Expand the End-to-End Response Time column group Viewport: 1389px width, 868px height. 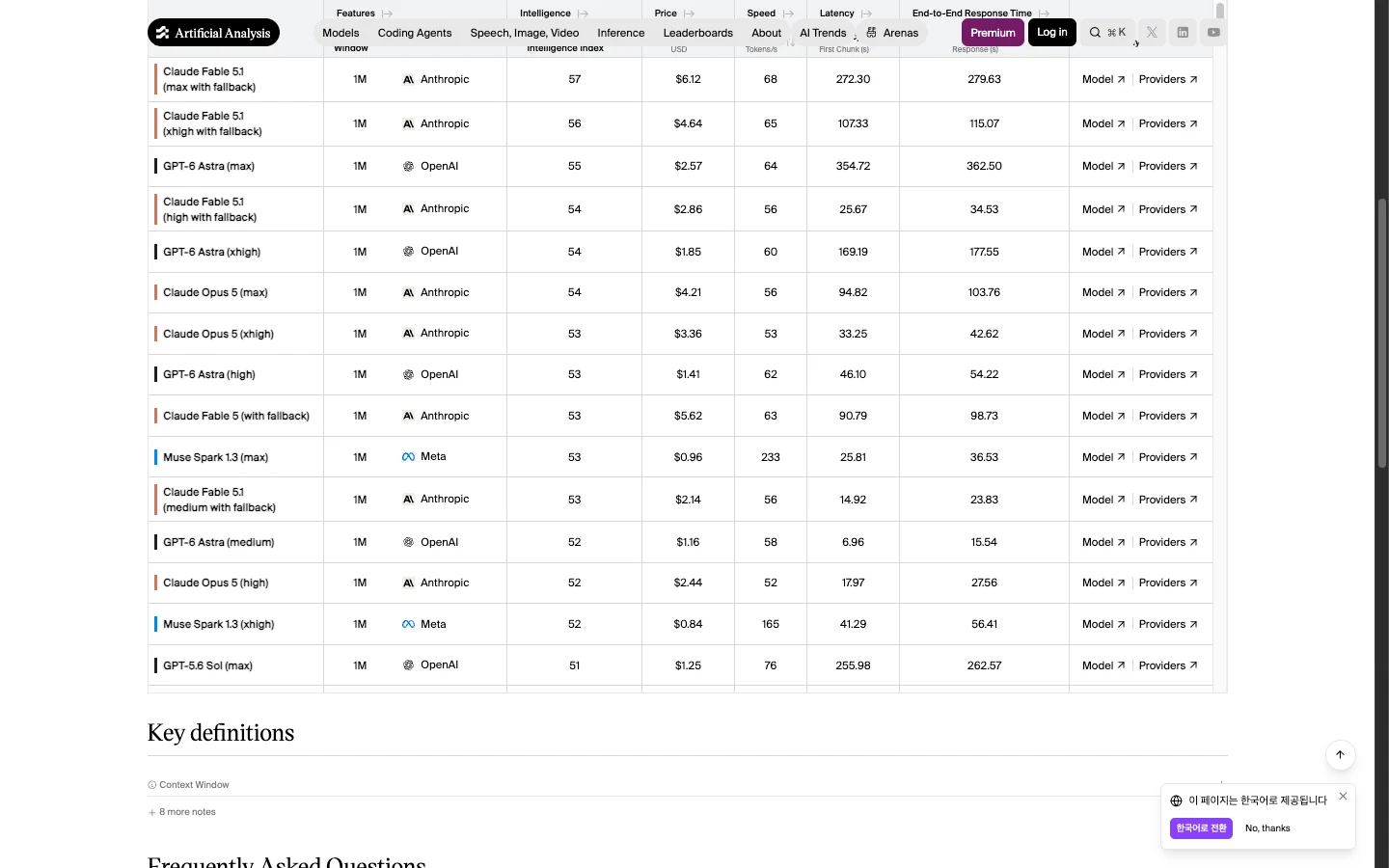(x=1044, y=14)
